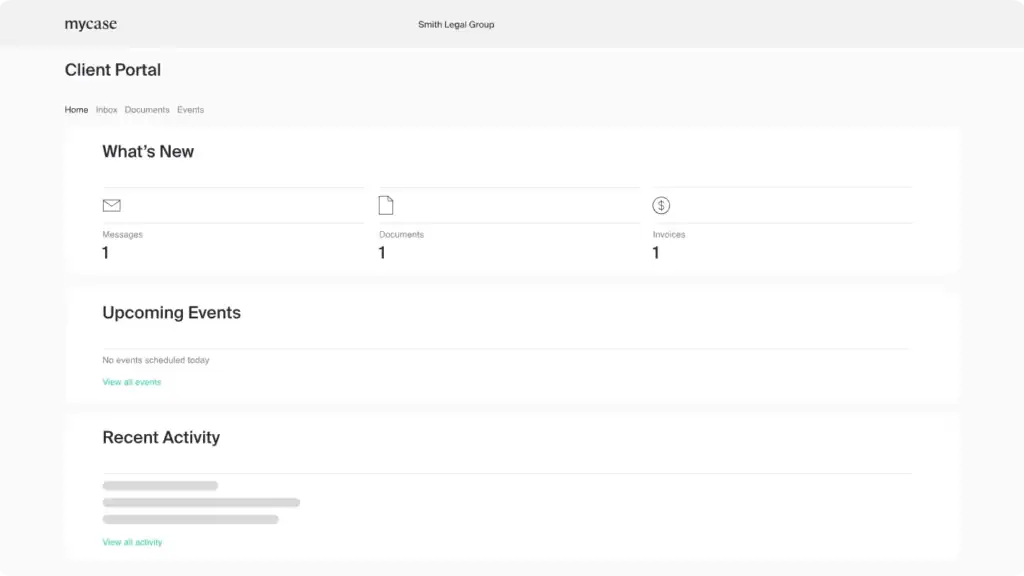Open View all activity link

point(132,542)
